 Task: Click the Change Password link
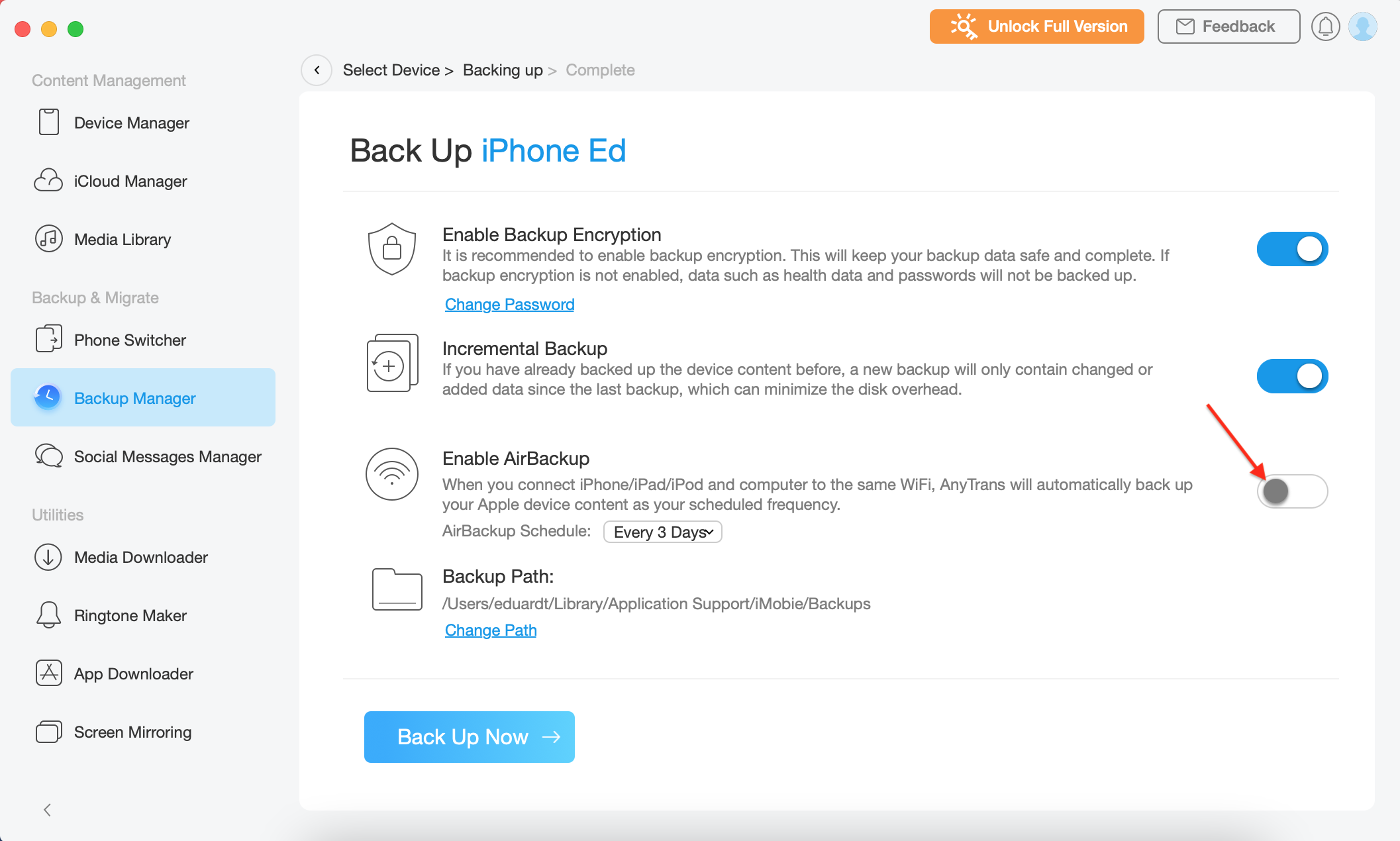(509, 304)
